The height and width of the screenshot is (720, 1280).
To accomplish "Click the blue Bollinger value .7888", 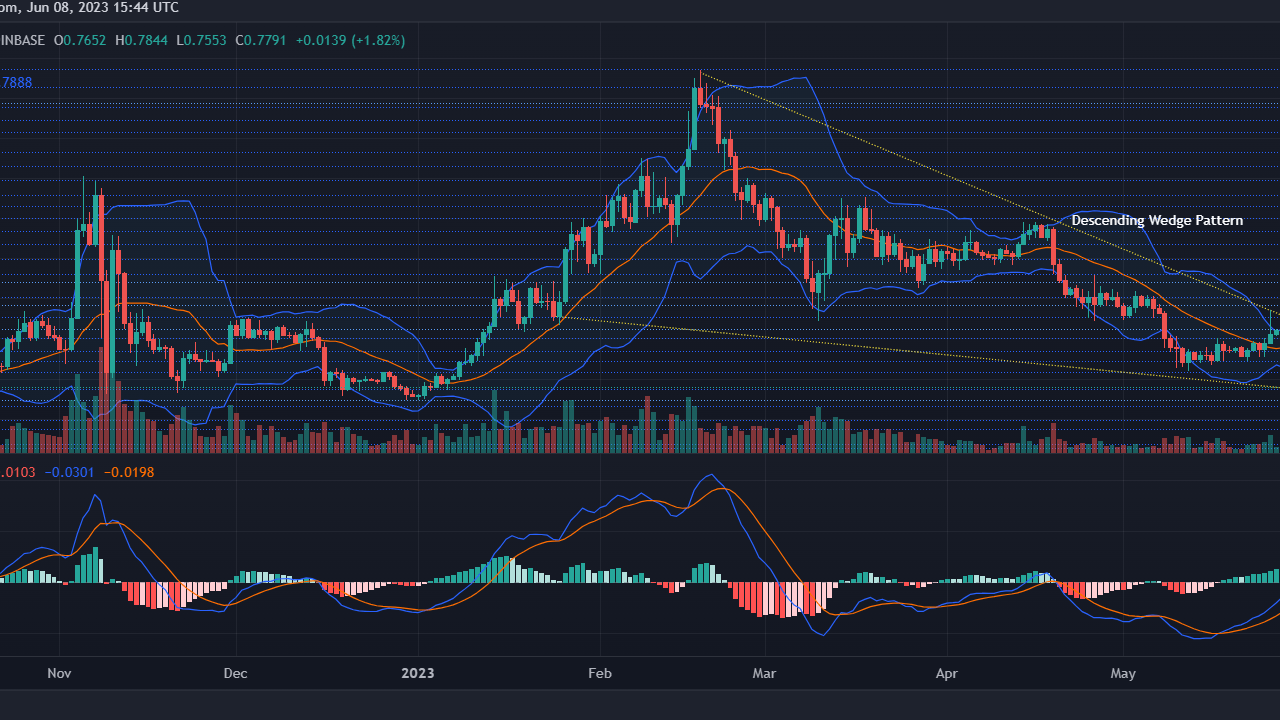I will [x=16, y=82].
